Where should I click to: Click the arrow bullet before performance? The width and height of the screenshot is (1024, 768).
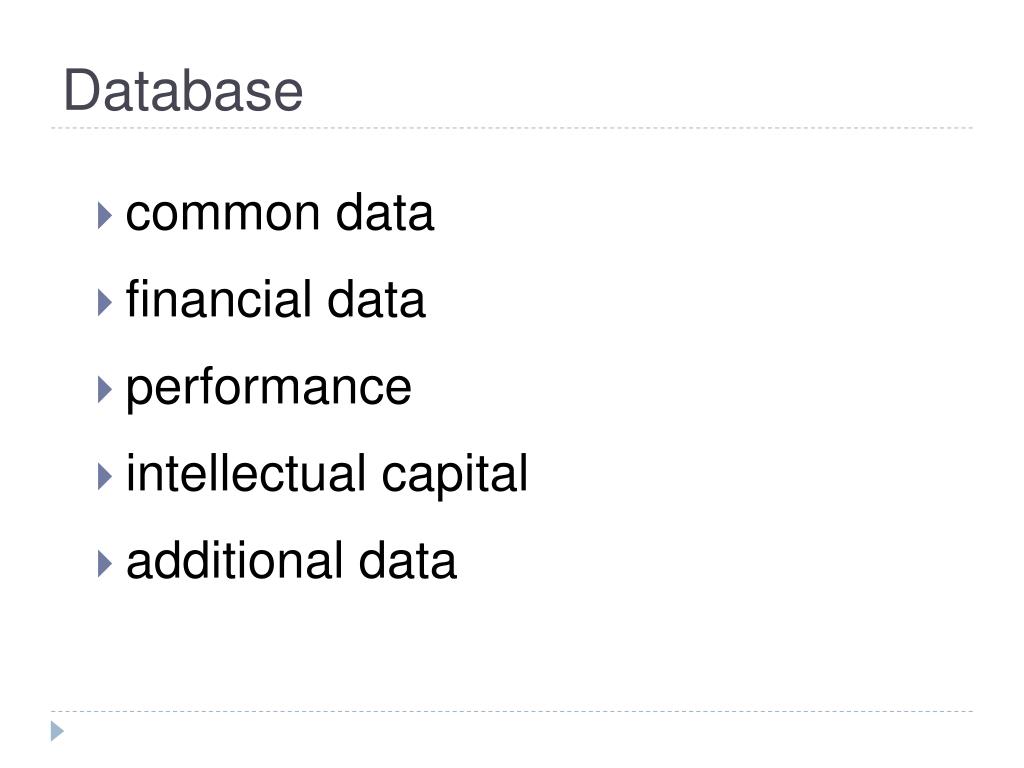[104, 389]
